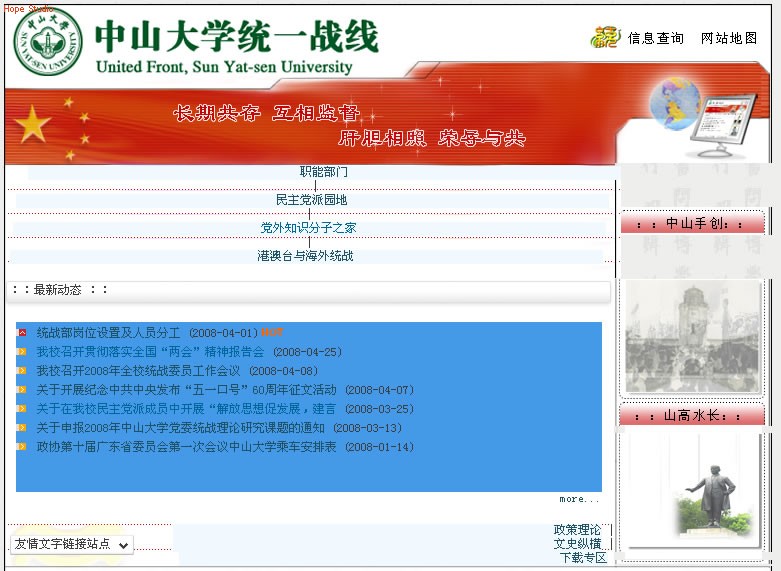Screen dimensions: 781x571
Task: Click the 山高水长 section header
Action: (692, 416)
